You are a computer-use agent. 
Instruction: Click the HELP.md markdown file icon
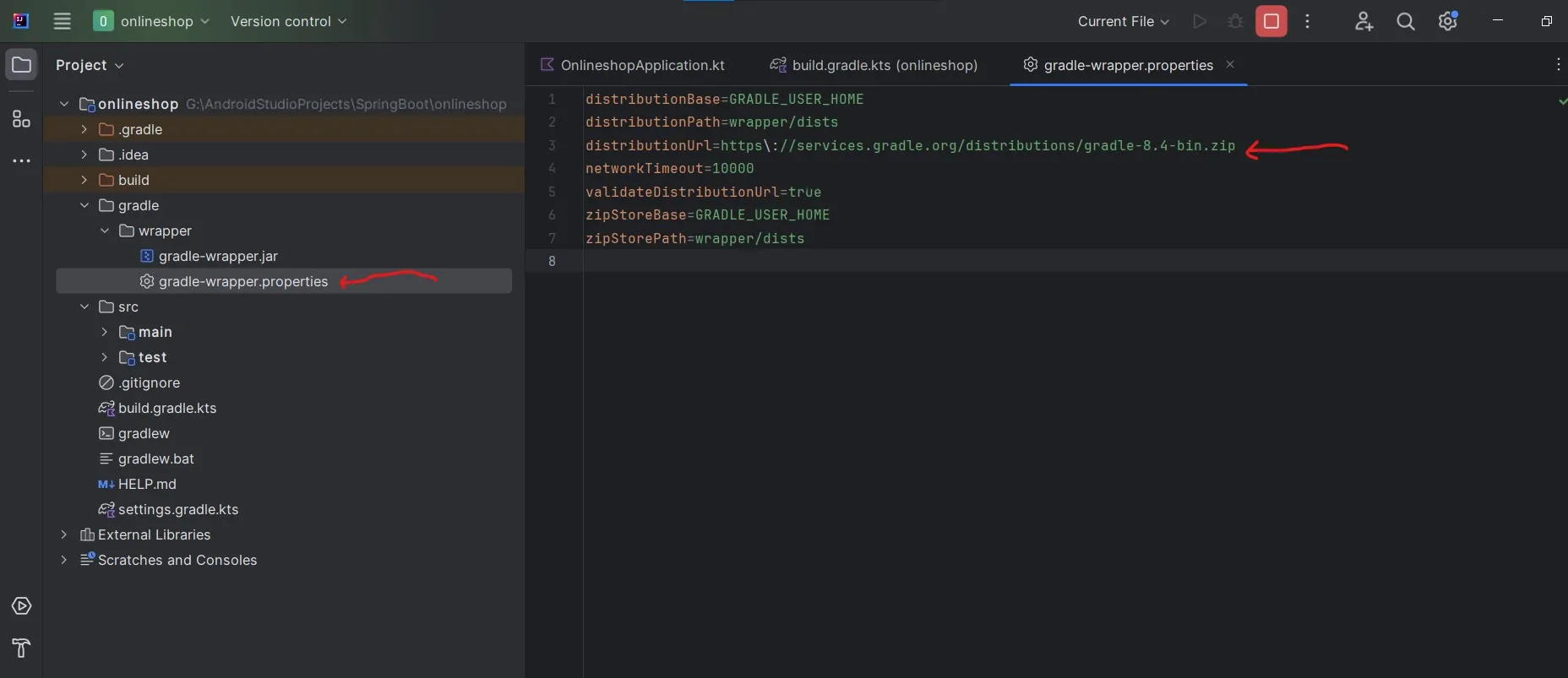click(x=106, y=484)
